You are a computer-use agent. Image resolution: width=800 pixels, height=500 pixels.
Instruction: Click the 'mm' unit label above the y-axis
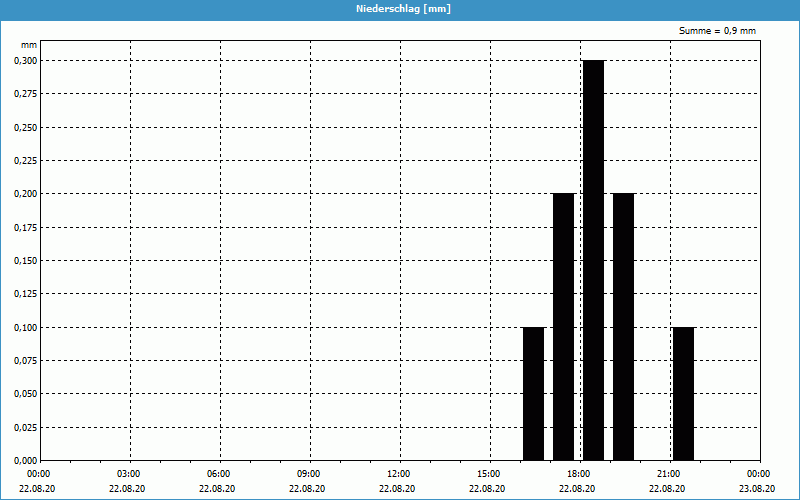point(28,45)
